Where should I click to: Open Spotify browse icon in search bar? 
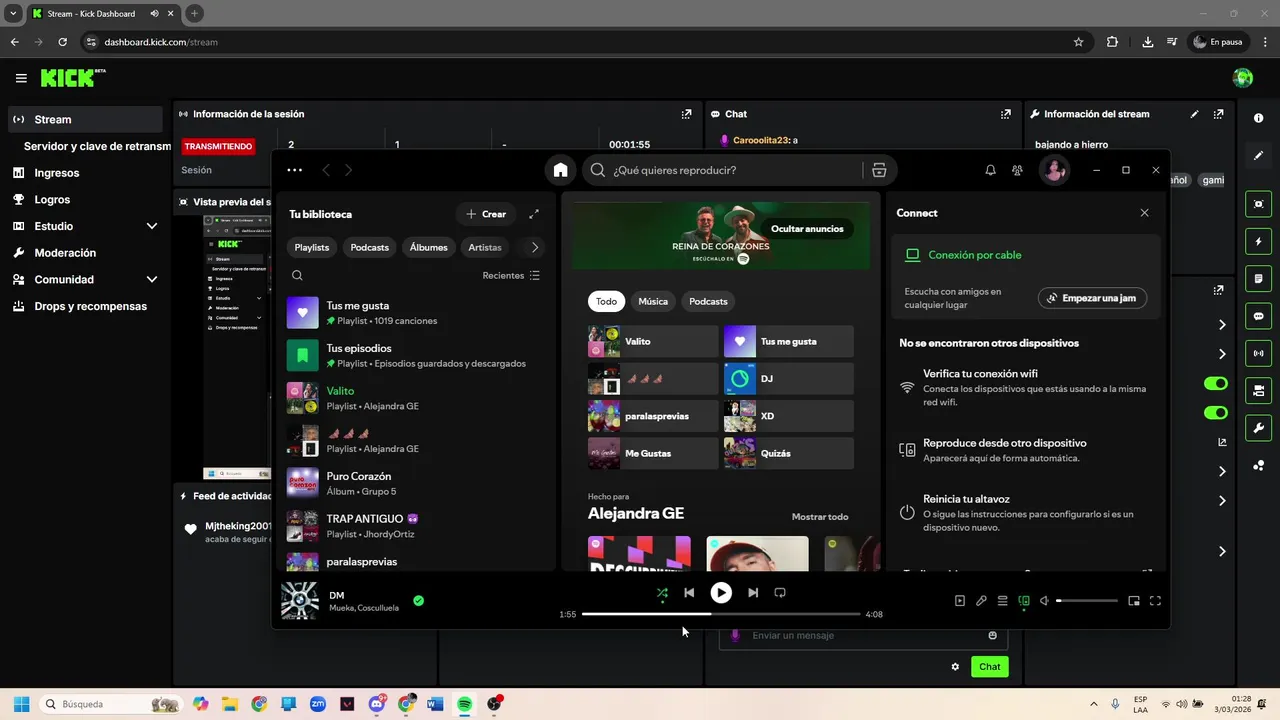point(879,170)
